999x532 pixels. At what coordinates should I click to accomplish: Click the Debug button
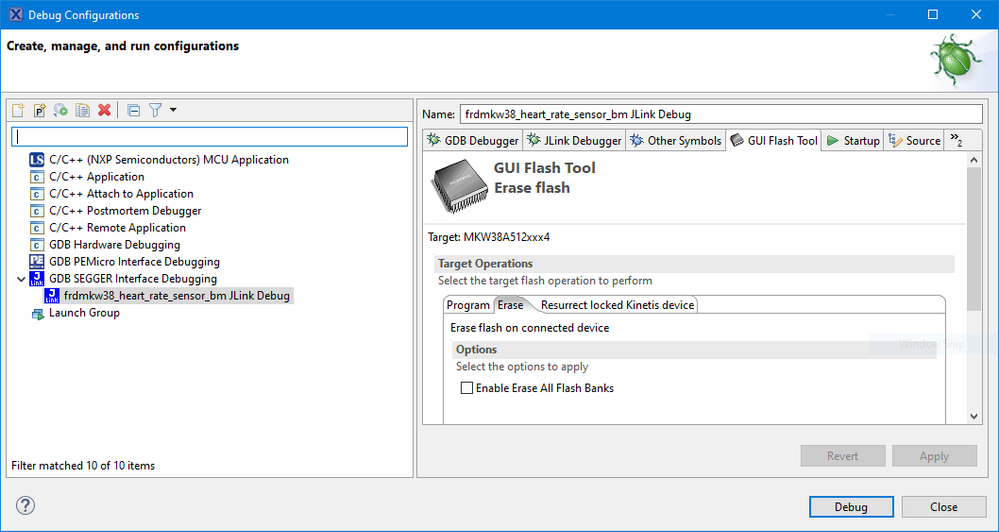tap(851, 507)
